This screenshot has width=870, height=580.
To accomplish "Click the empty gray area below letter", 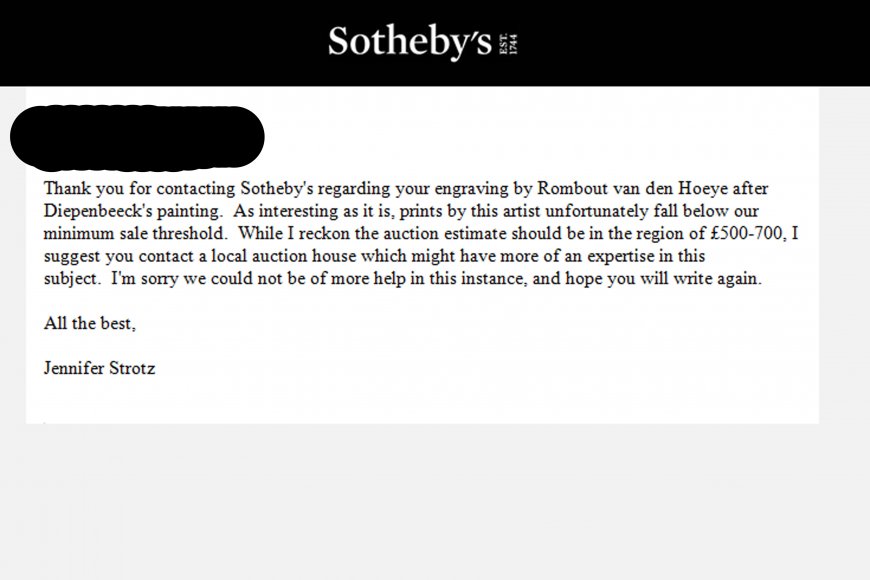I will [x=435, y=502].
